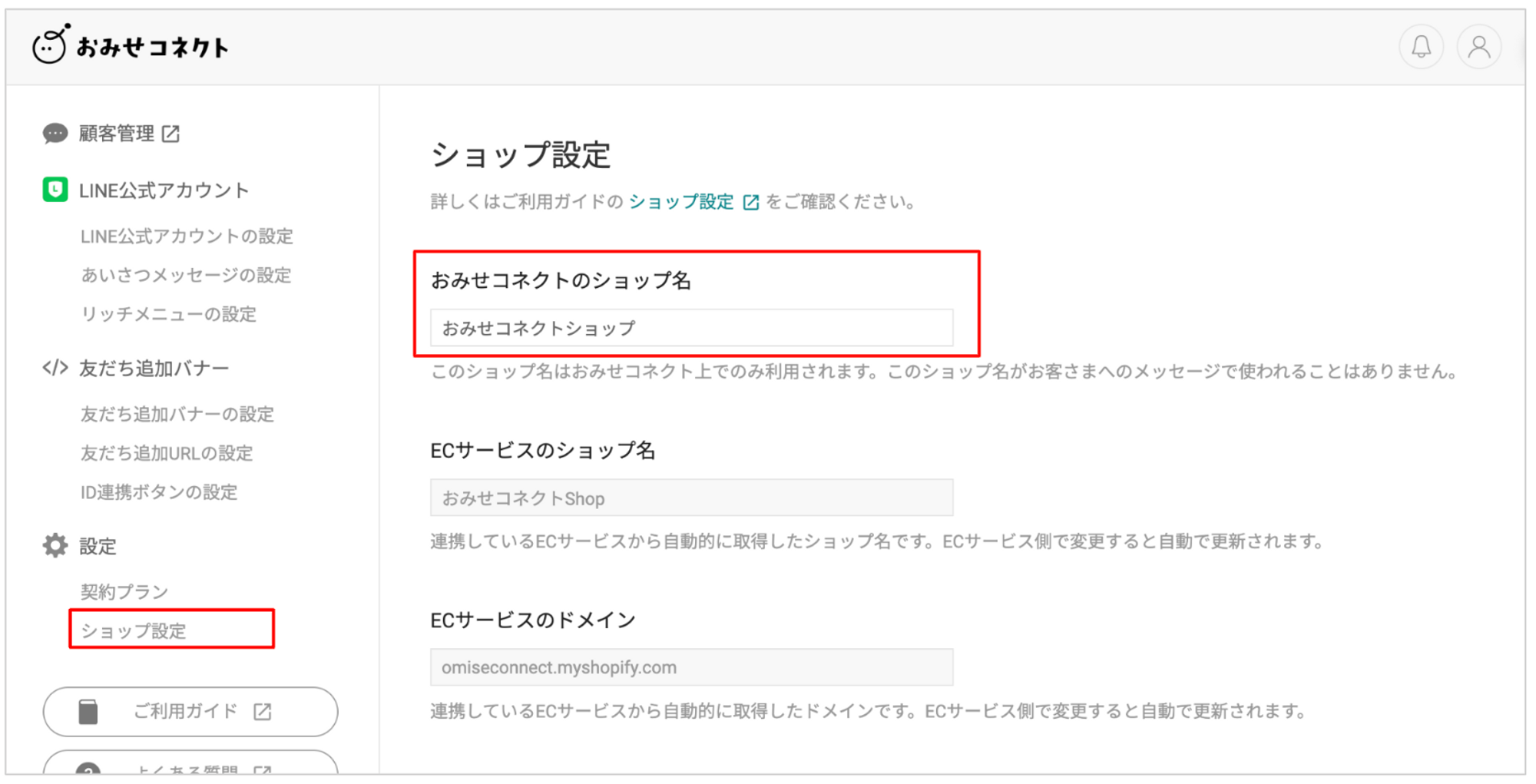Click help text about 自動的に取得したドメイン
This screenshot has height=784, width=1536.
[869, 711]
